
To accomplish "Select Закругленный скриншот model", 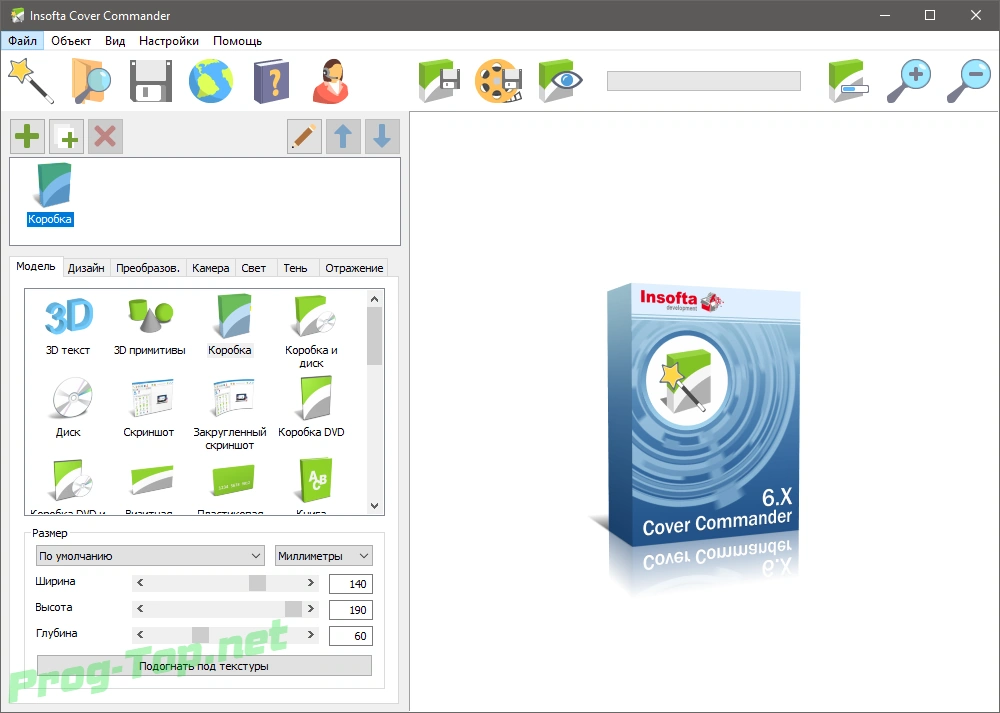I will tap(230, 414).
